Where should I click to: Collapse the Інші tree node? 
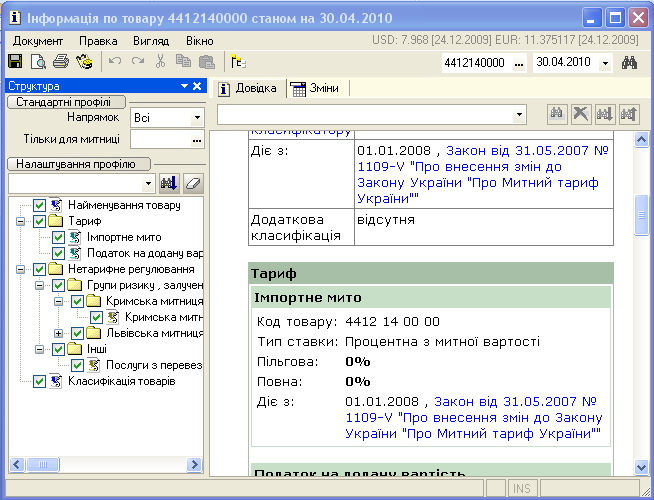click(40, 349)
